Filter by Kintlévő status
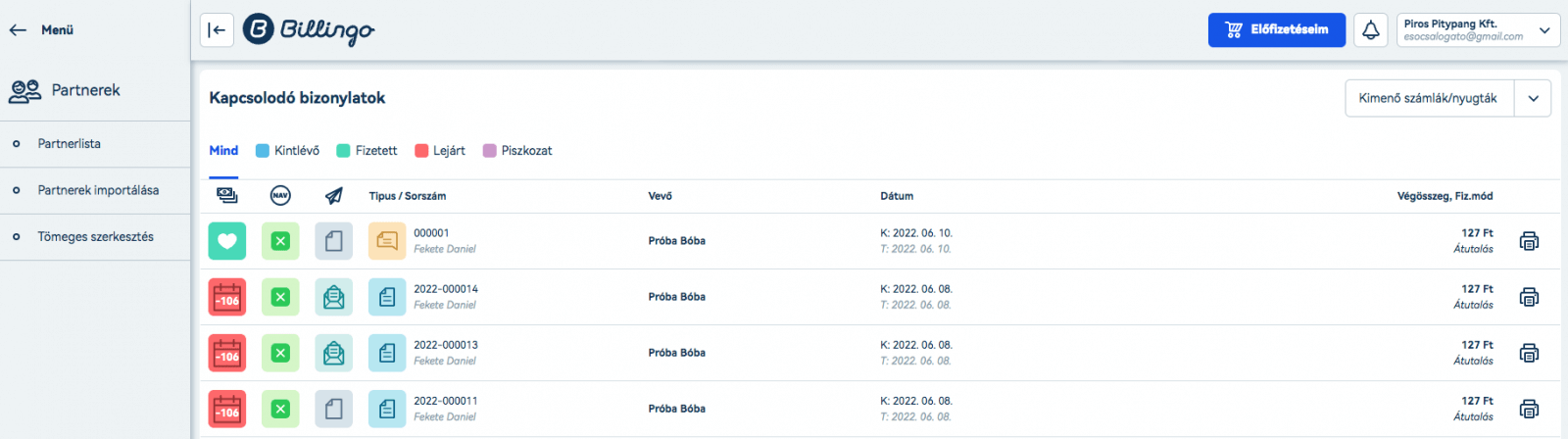1568x439 pixels. pyautogui.click(x=287, y=151)
